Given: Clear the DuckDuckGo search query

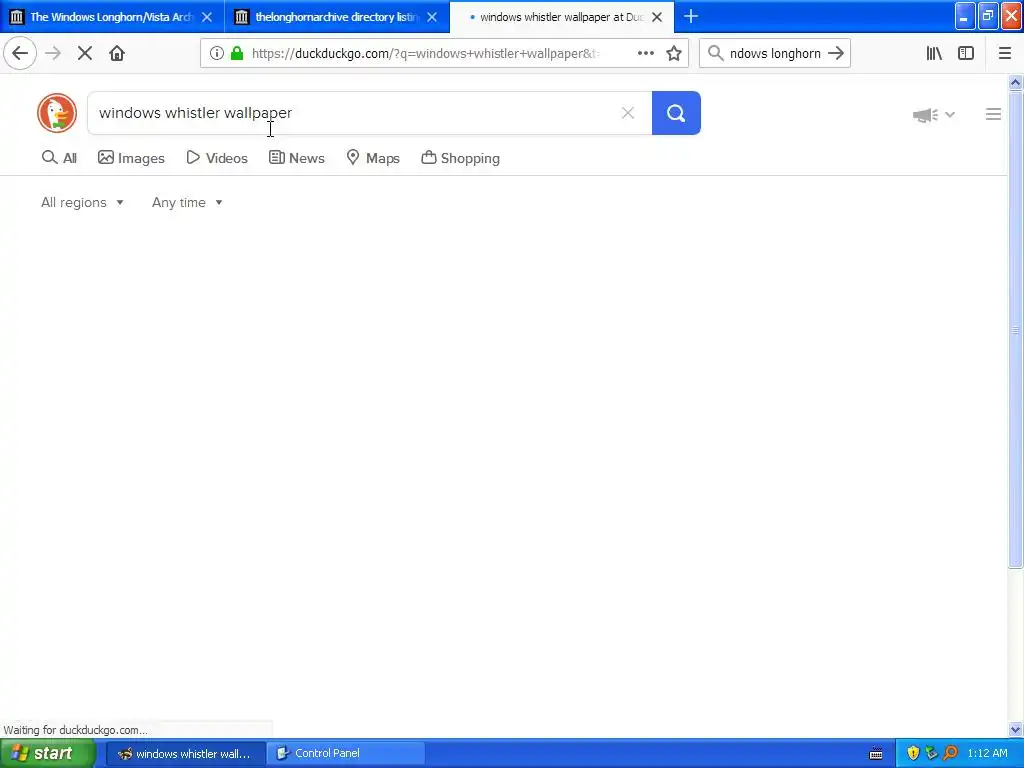Looking at the screenshot, I should tap(628, 113).
